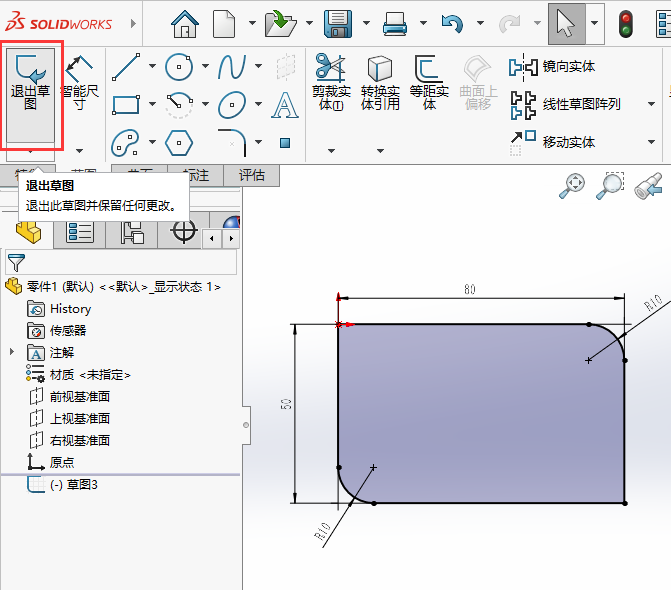This screenshot has width=671, height=590.
Task: Select the Spline sketch tool
Action: (232, 67)
